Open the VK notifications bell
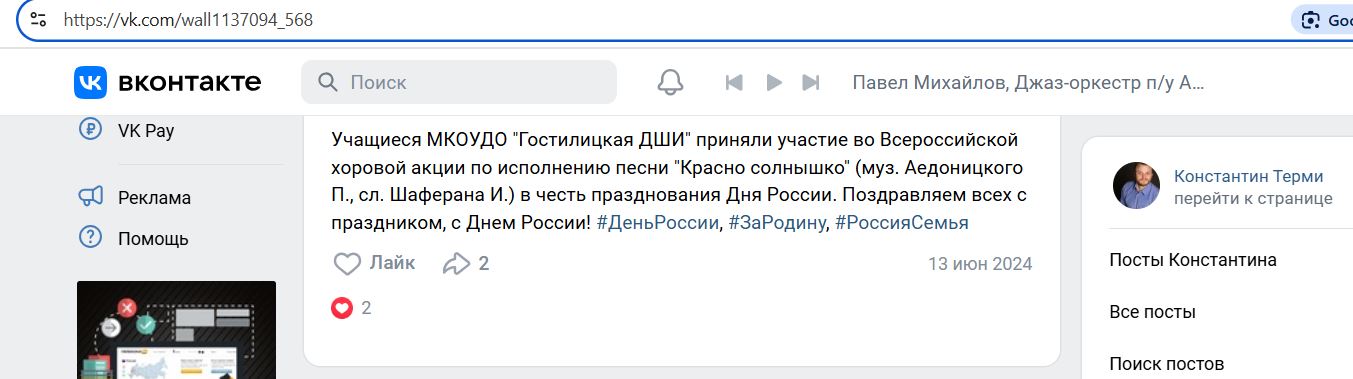The width and height of the screenshot is (1353, 379). point(670,82)
